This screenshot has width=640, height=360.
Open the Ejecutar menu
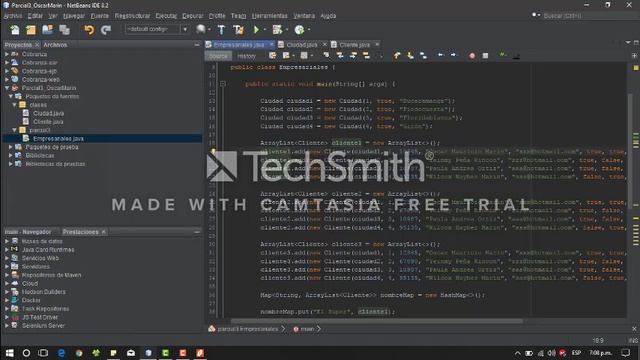[166, 16]
